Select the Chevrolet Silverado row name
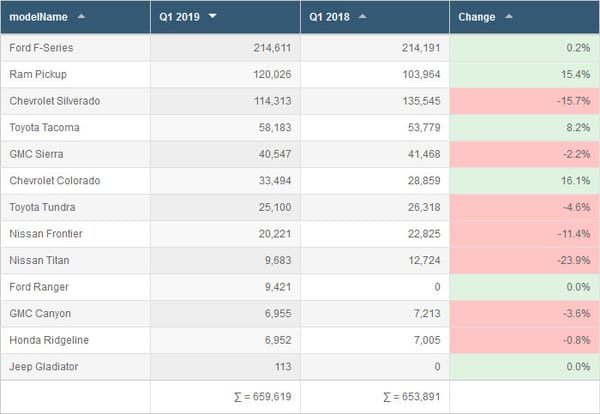600x414 pixels. click(55, 101)
